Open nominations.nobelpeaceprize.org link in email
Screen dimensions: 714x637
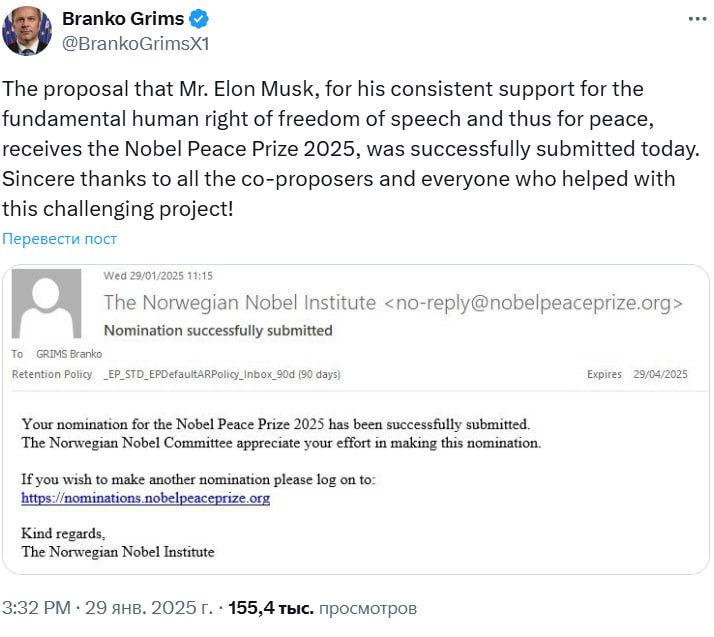146,497
